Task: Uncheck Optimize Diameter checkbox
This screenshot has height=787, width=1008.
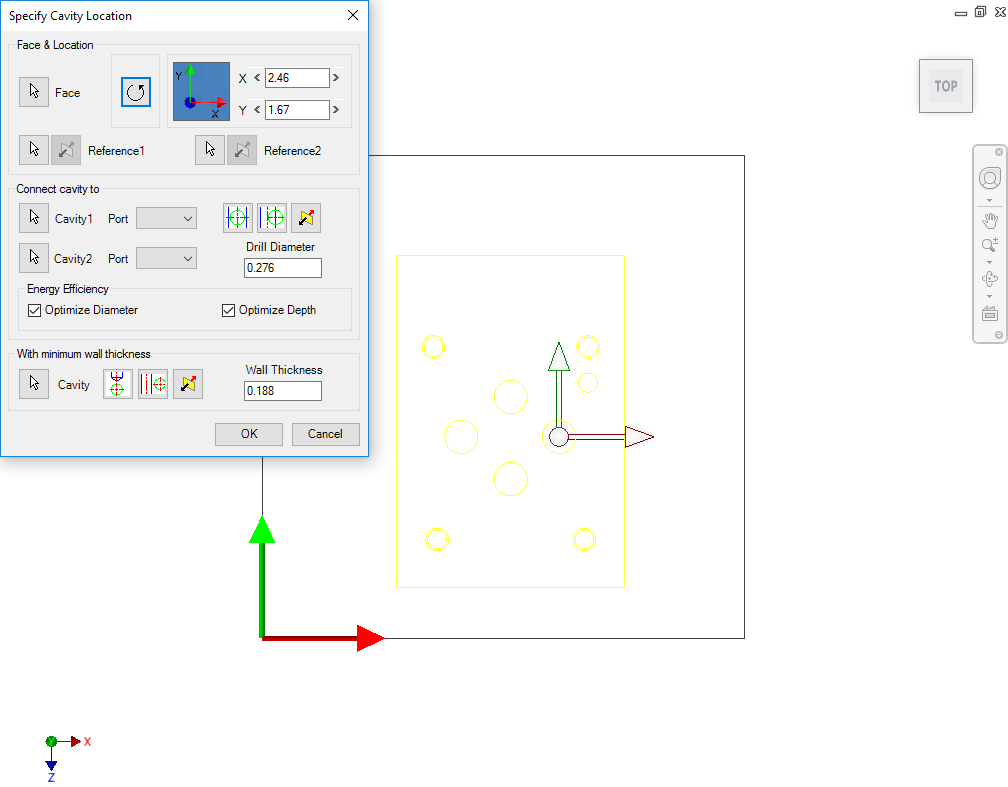Action: [35, 310]
